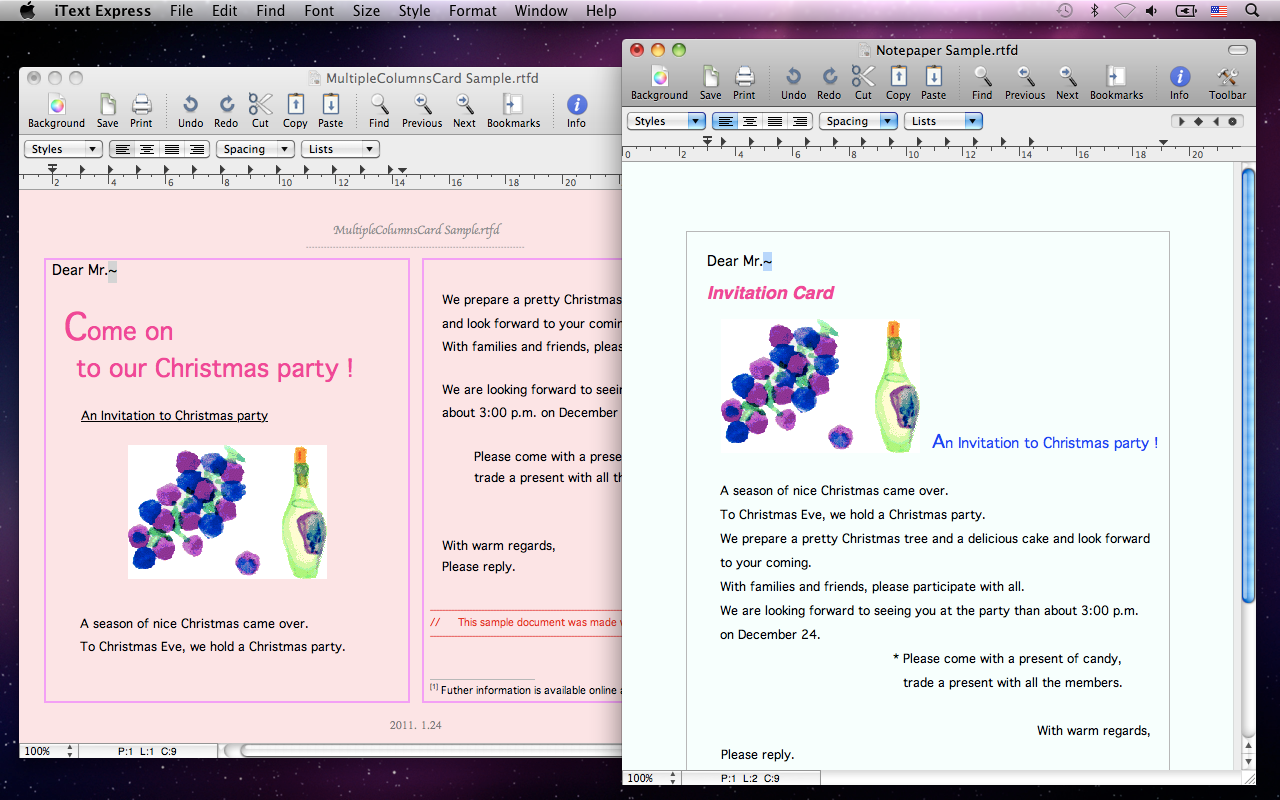The image size is (1280, 800).
Task: Toggle left alignment in Notepaper Sample window
Action: point(725,121)
